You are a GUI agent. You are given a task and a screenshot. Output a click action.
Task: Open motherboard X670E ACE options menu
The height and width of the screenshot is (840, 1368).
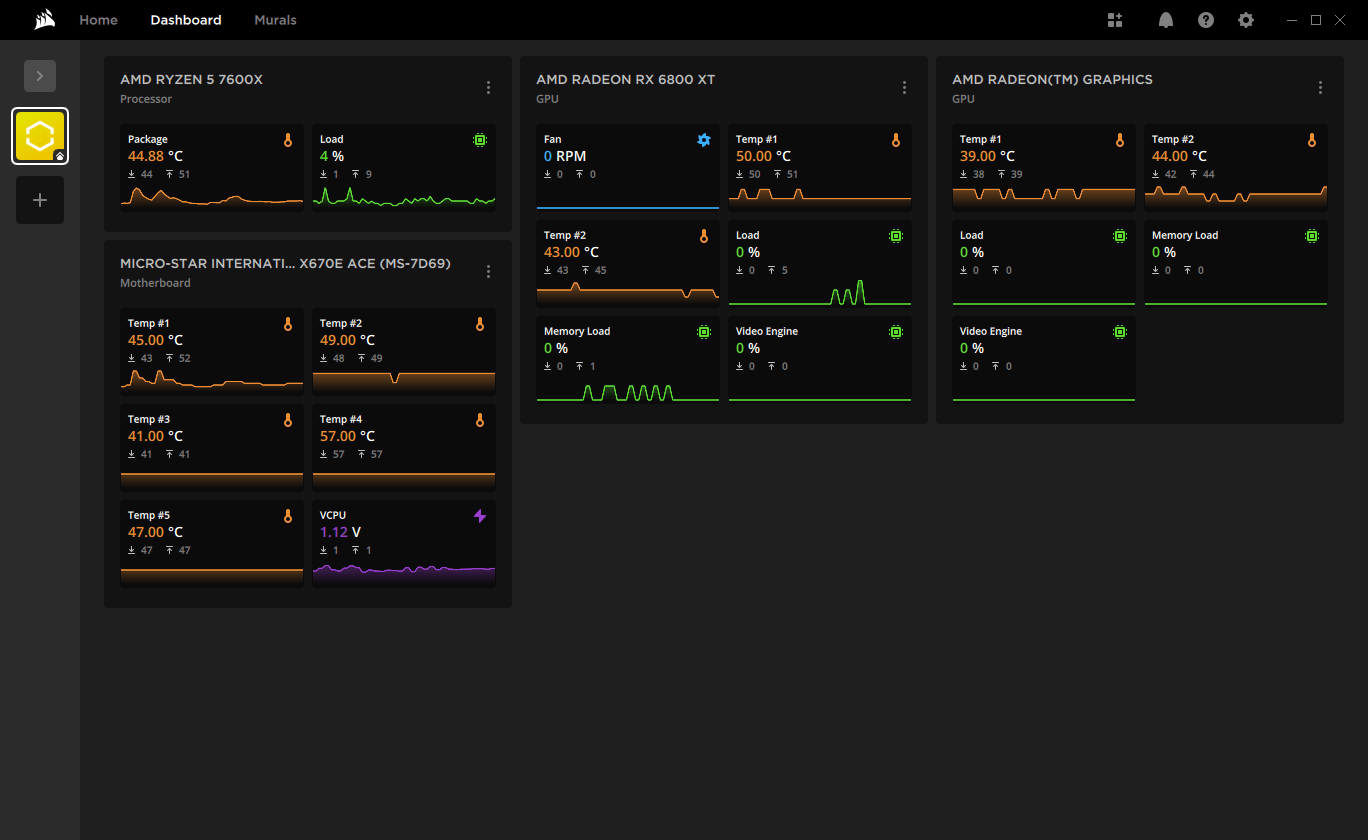coord(488,272)
